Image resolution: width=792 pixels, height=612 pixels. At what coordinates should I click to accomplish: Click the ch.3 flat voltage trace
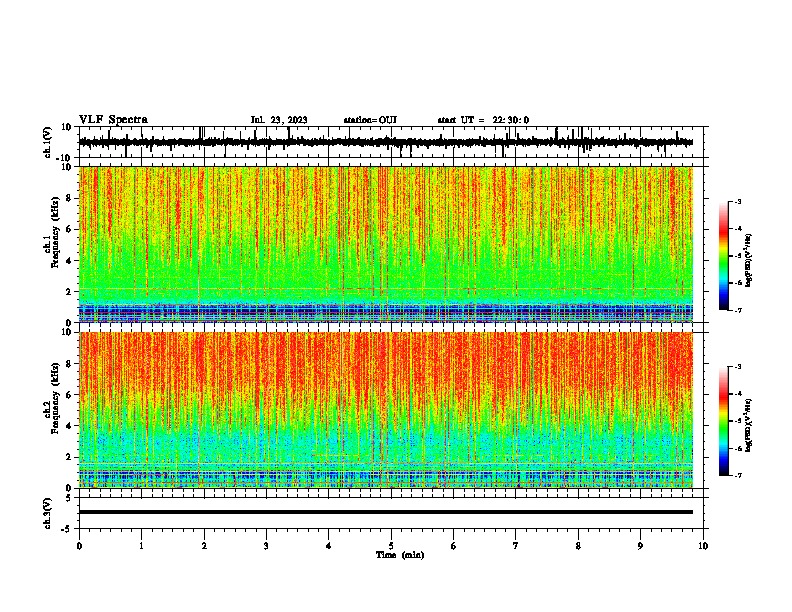tap(386, 512)
